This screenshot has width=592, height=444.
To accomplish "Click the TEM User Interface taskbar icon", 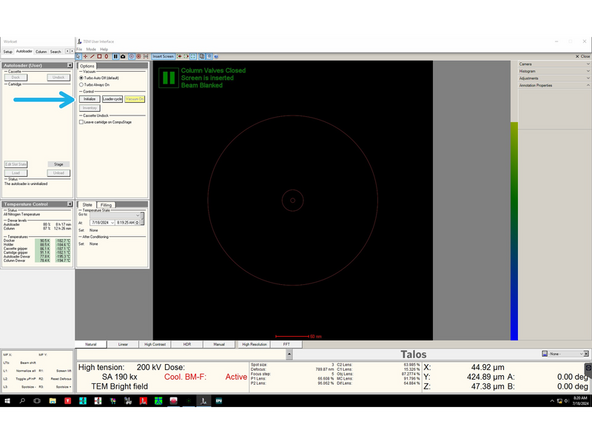I will 204,401.
